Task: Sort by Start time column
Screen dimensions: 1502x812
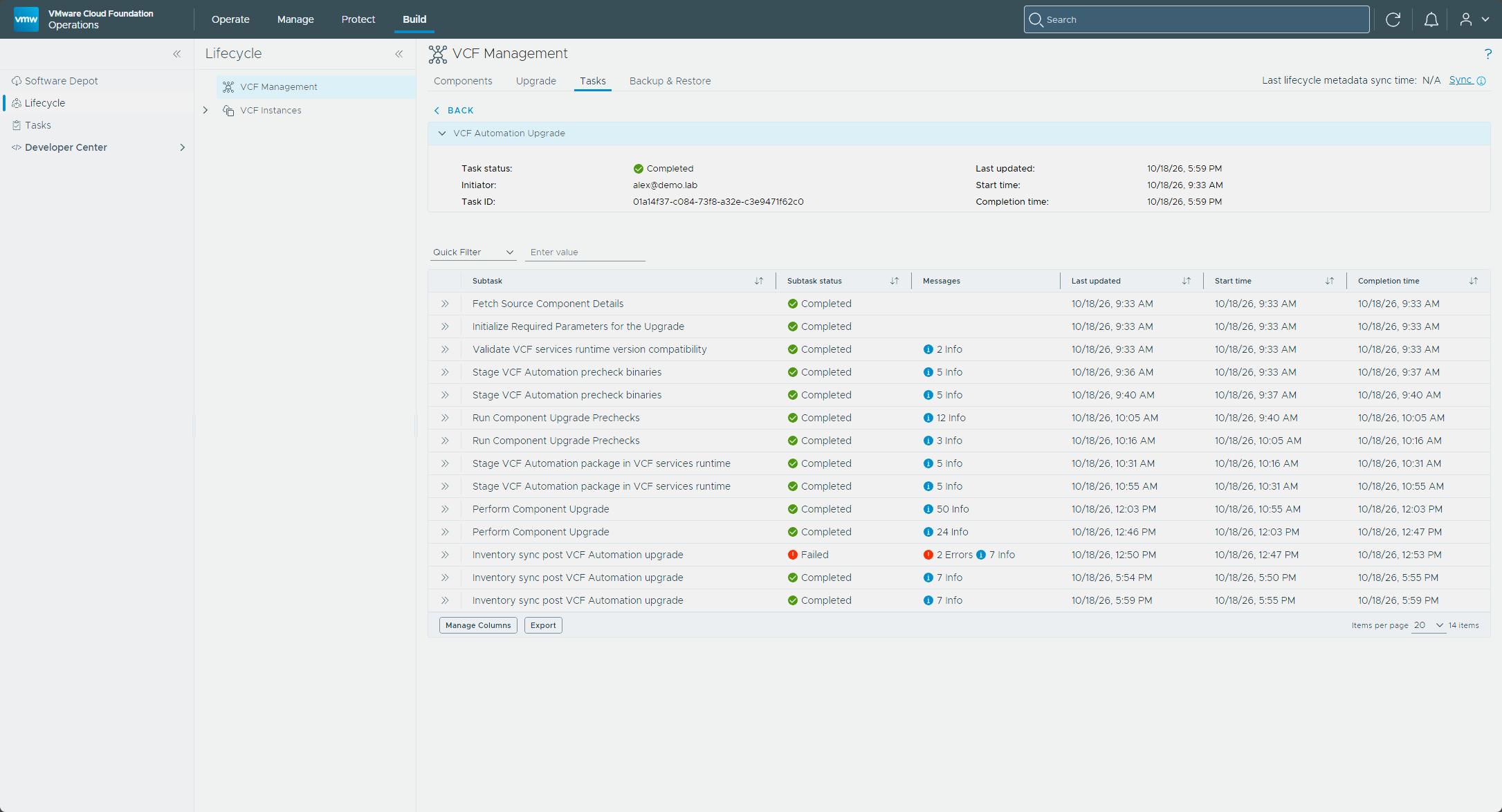Action: click(1330, 281)
